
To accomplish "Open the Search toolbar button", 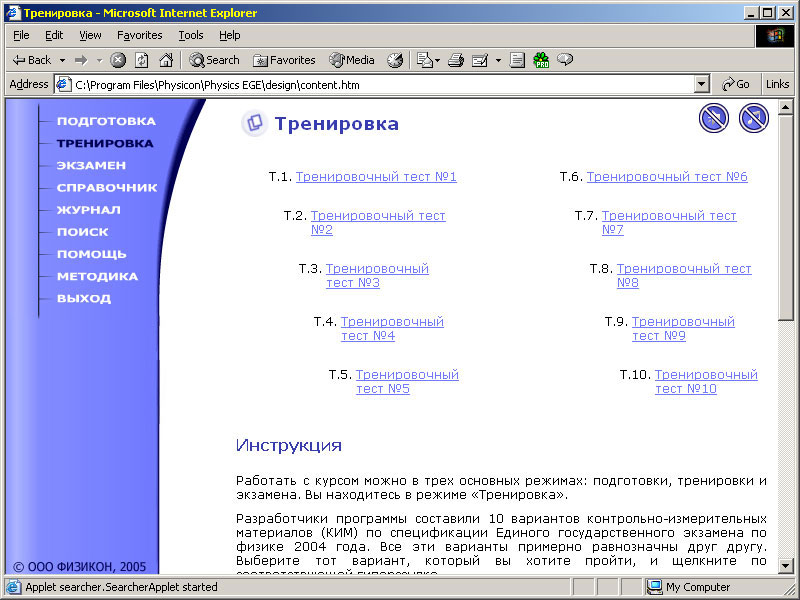I will [214, 60].
